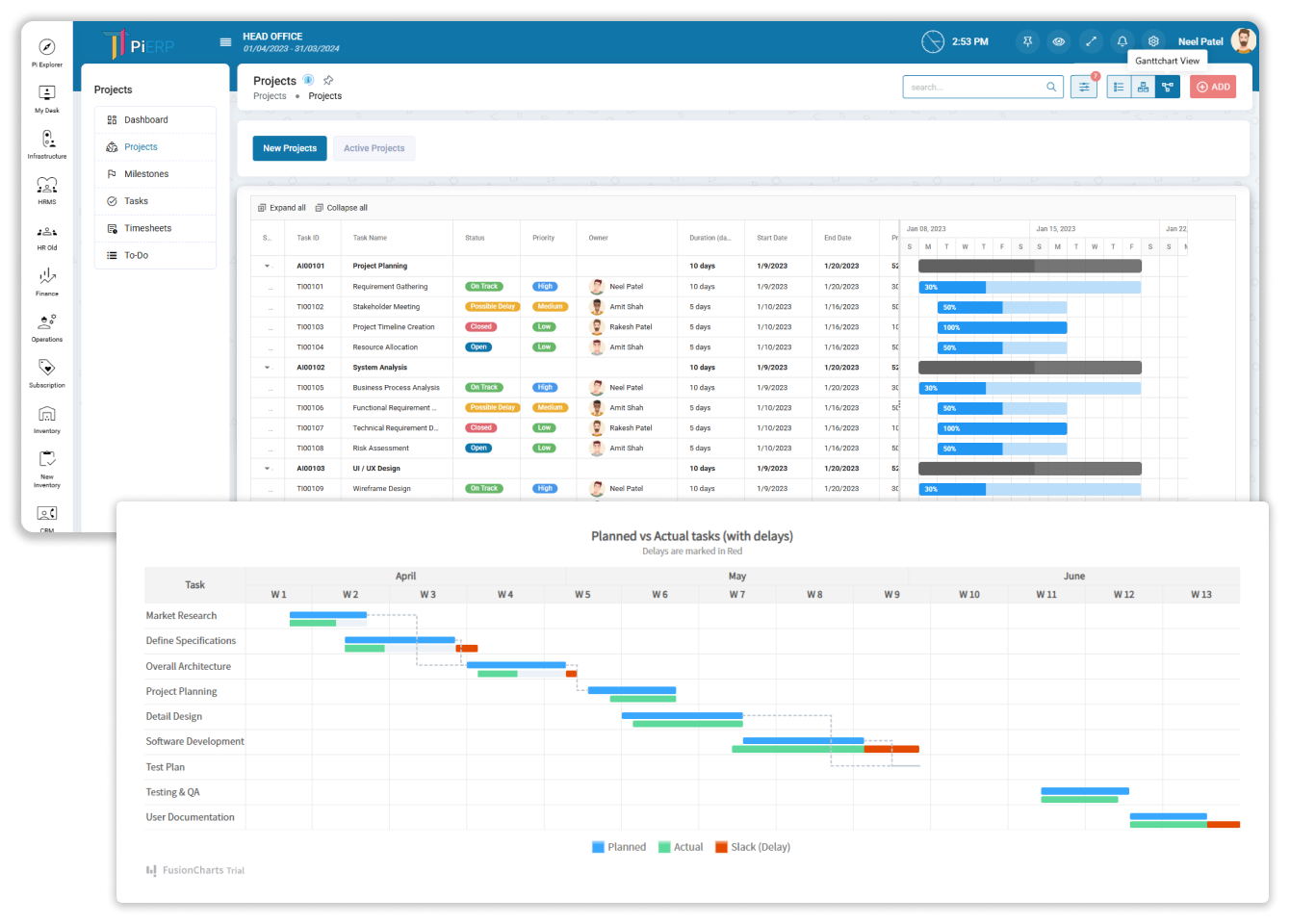Open the settings gear in the header
Image resolution: width=1290 pixels, height=924 pixels.
pos(1153,41)
